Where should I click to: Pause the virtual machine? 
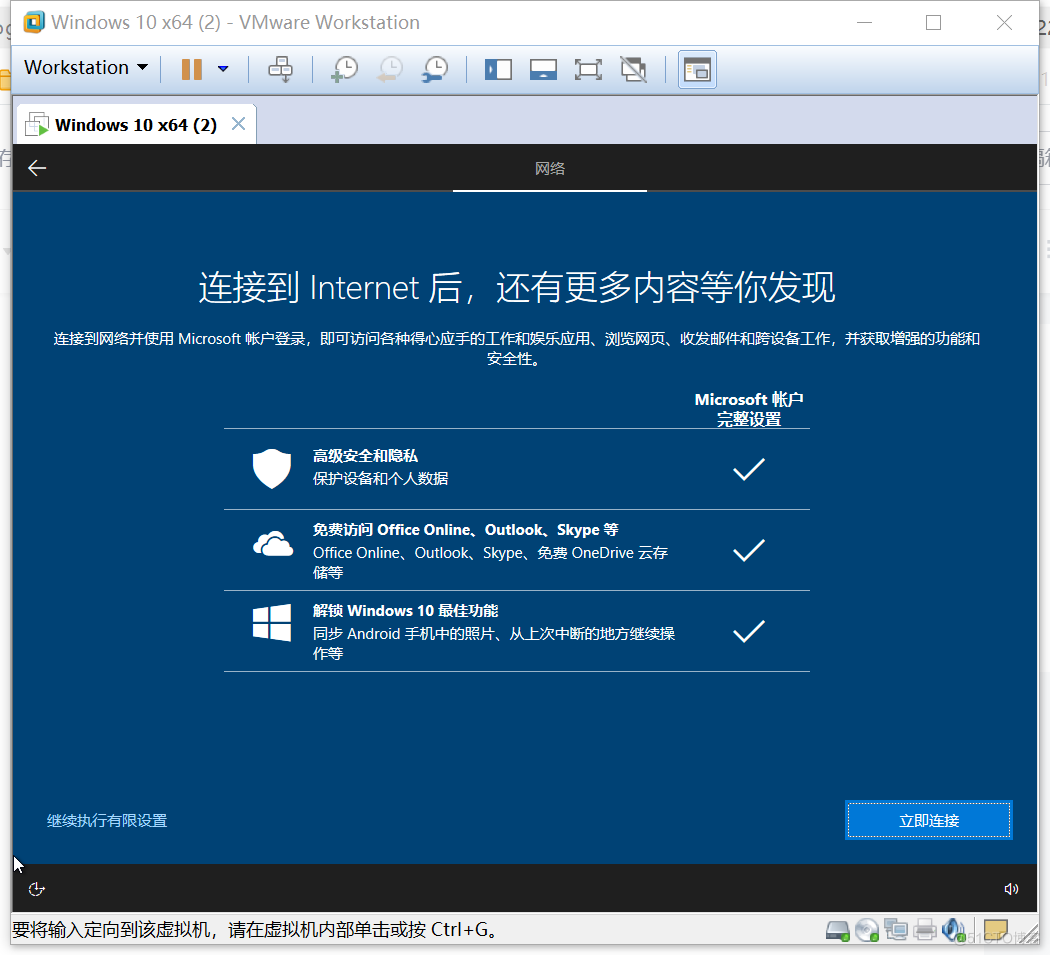189,69
